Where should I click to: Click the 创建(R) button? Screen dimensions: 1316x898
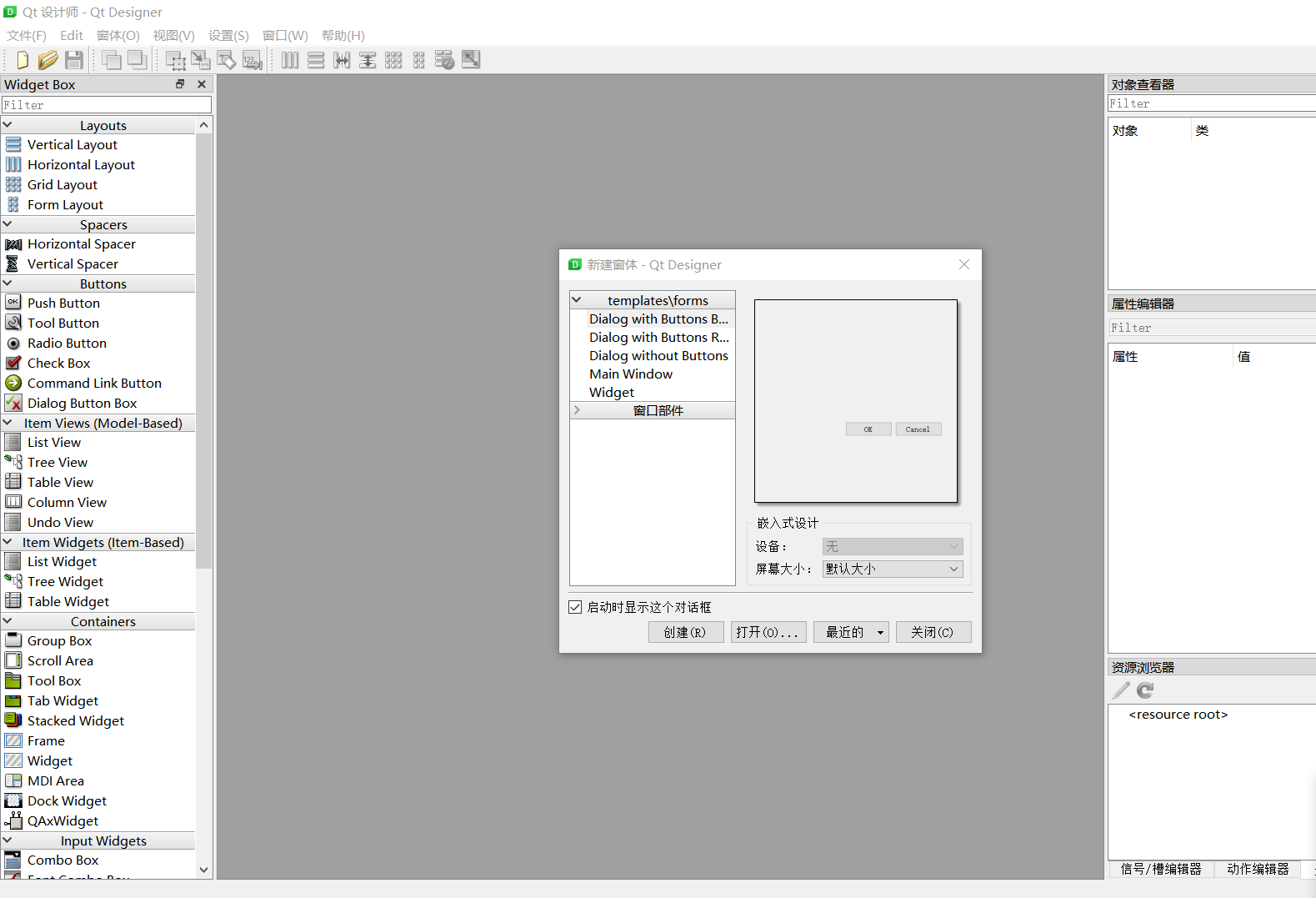686,632
